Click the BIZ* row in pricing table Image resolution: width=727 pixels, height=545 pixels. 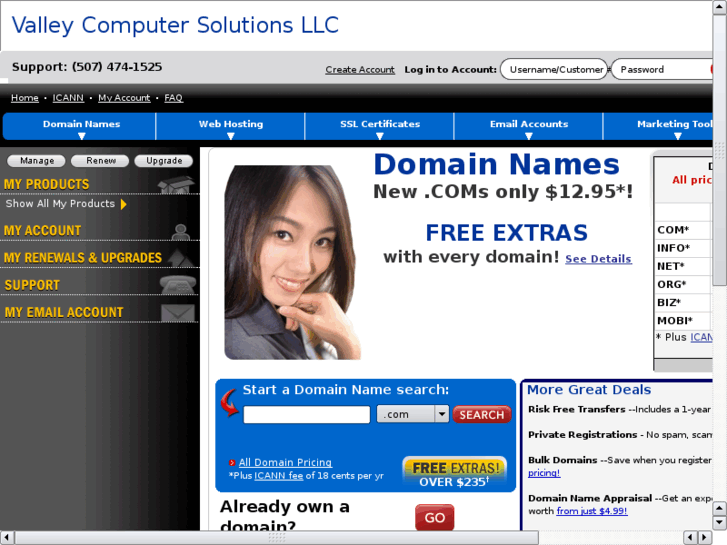point(683,302)
